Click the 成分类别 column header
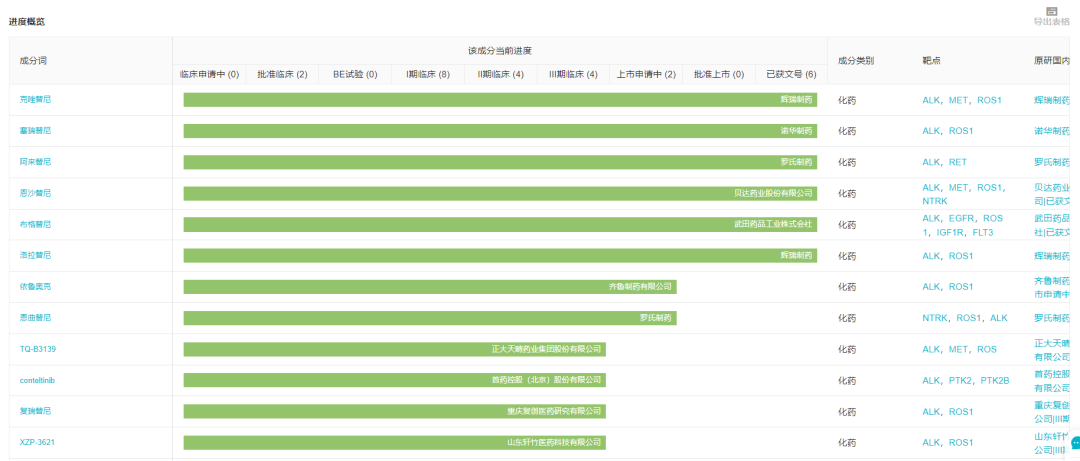 pos(855,61)
